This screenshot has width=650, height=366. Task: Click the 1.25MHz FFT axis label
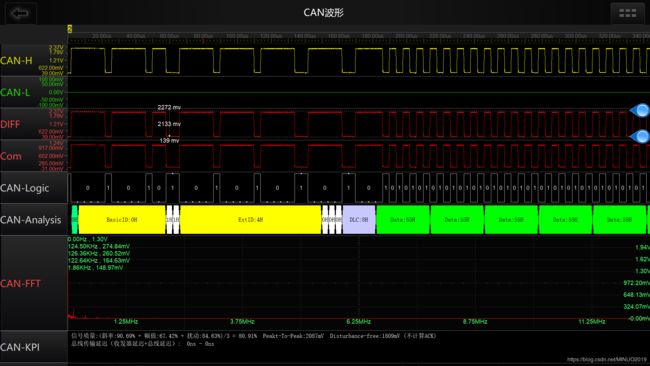tap(126, 322)
